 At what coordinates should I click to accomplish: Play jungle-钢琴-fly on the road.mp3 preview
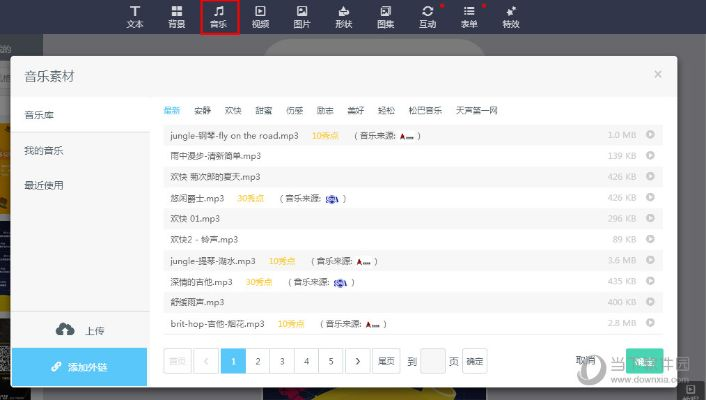(650, 134)
